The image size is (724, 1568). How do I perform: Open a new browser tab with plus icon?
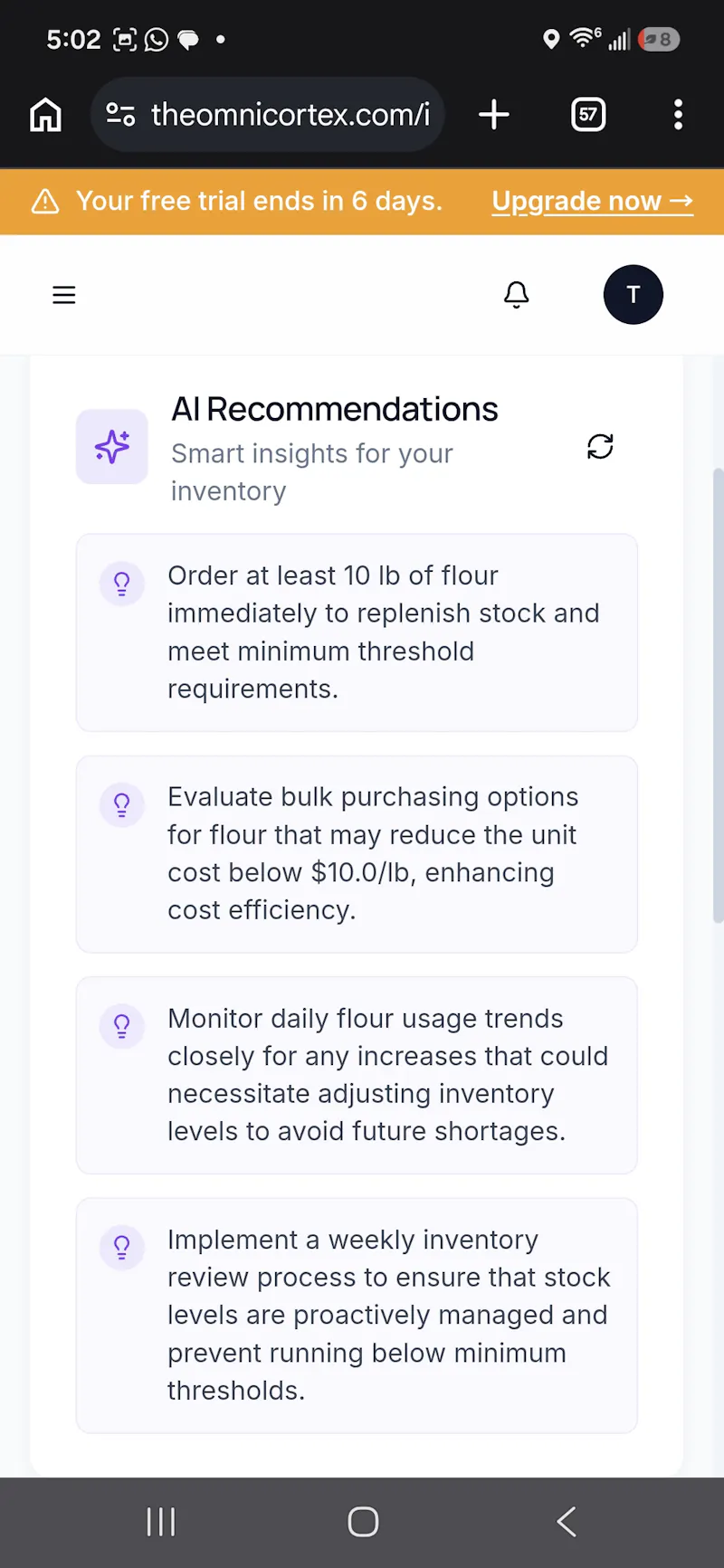coord(494,115)
